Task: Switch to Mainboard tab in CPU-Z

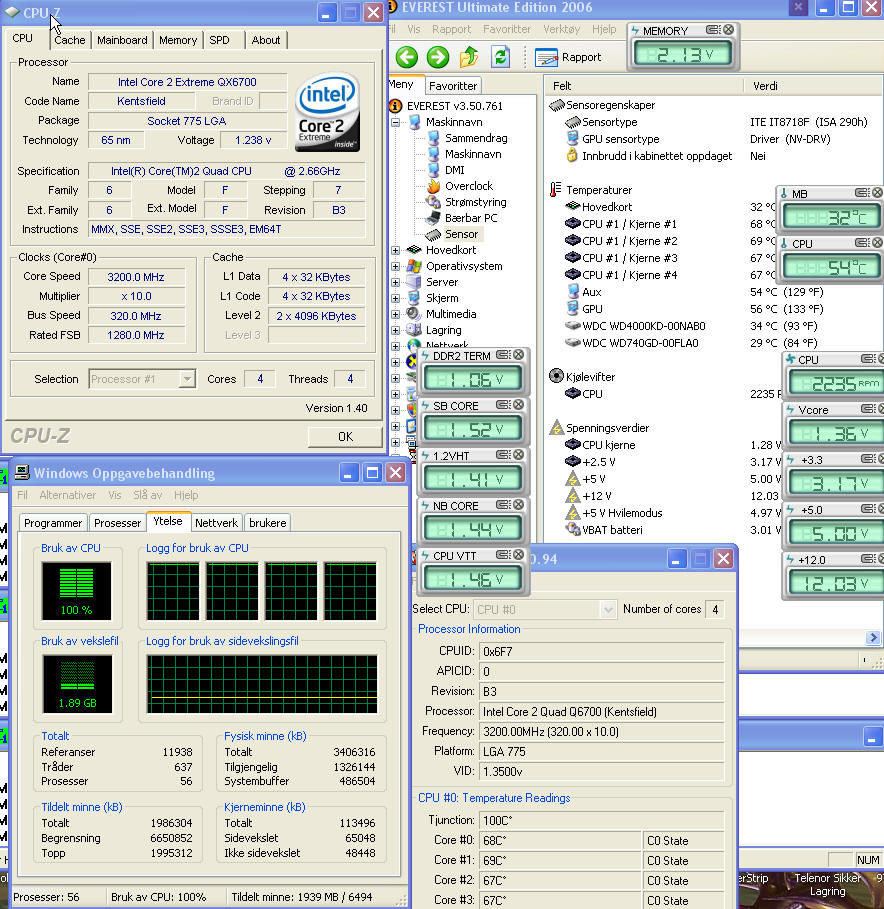Action: pyautogui.click(x=122, y=40)
